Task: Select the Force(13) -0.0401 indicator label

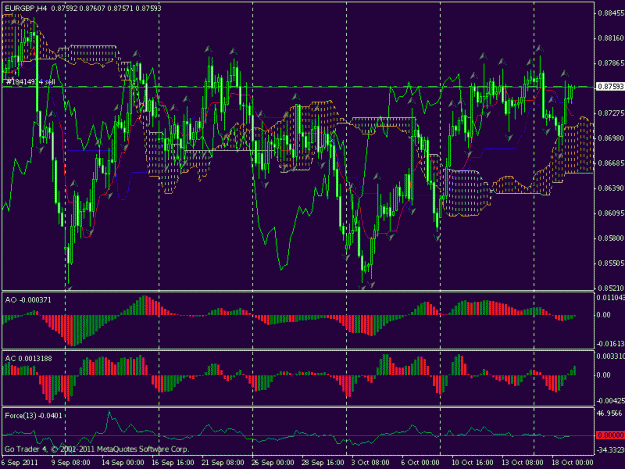Action: tap(33, 416)
